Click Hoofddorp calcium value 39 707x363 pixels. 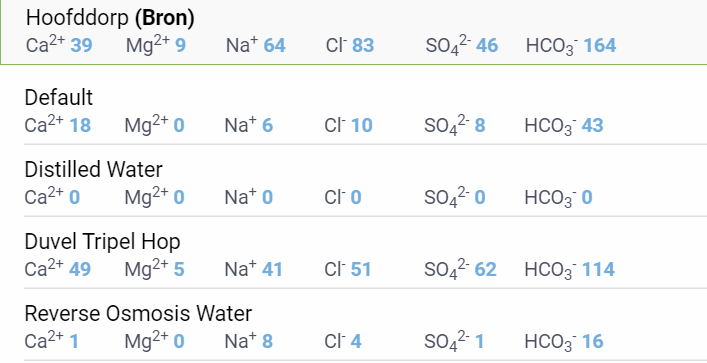82,46
